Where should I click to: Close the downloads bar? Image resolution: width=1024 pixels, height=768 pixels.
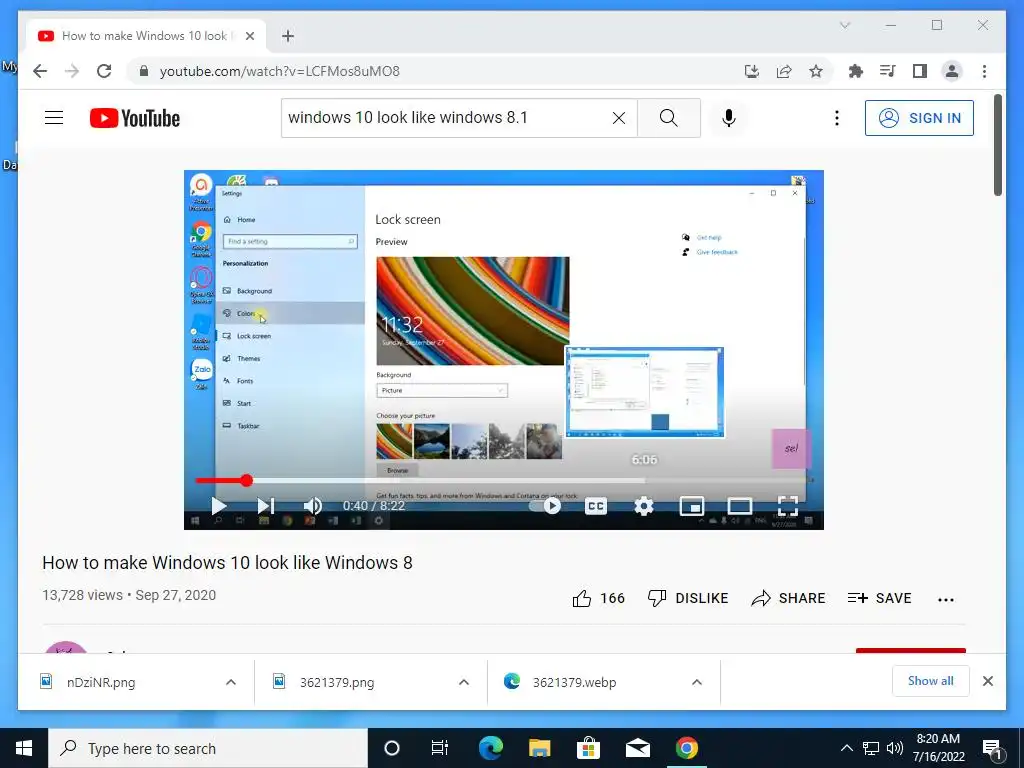[x=987, y=681]
